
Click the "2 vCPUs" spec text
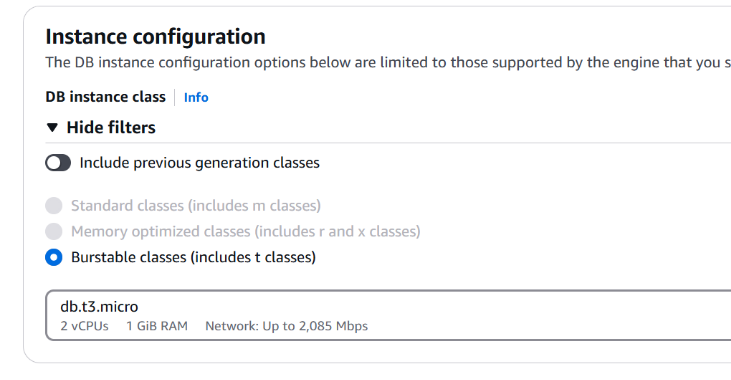pos(84,326)
